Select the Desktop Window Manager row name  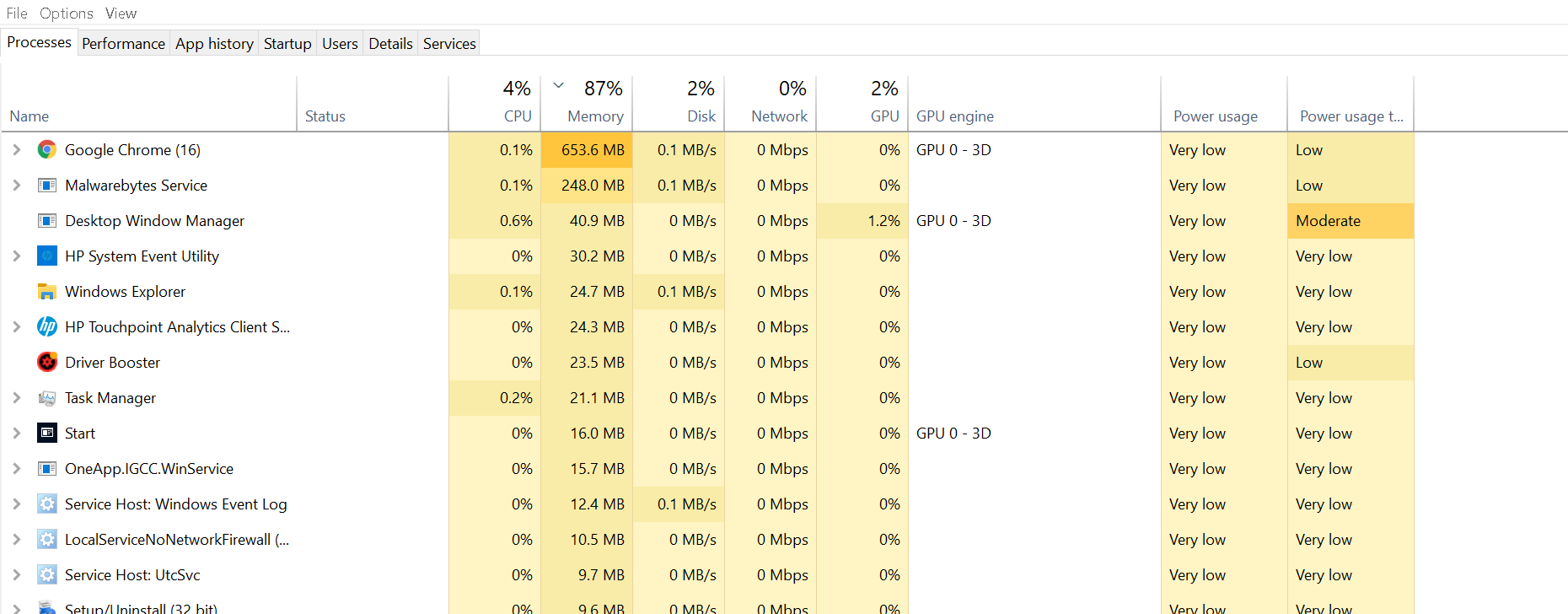[x=154, y=221]
